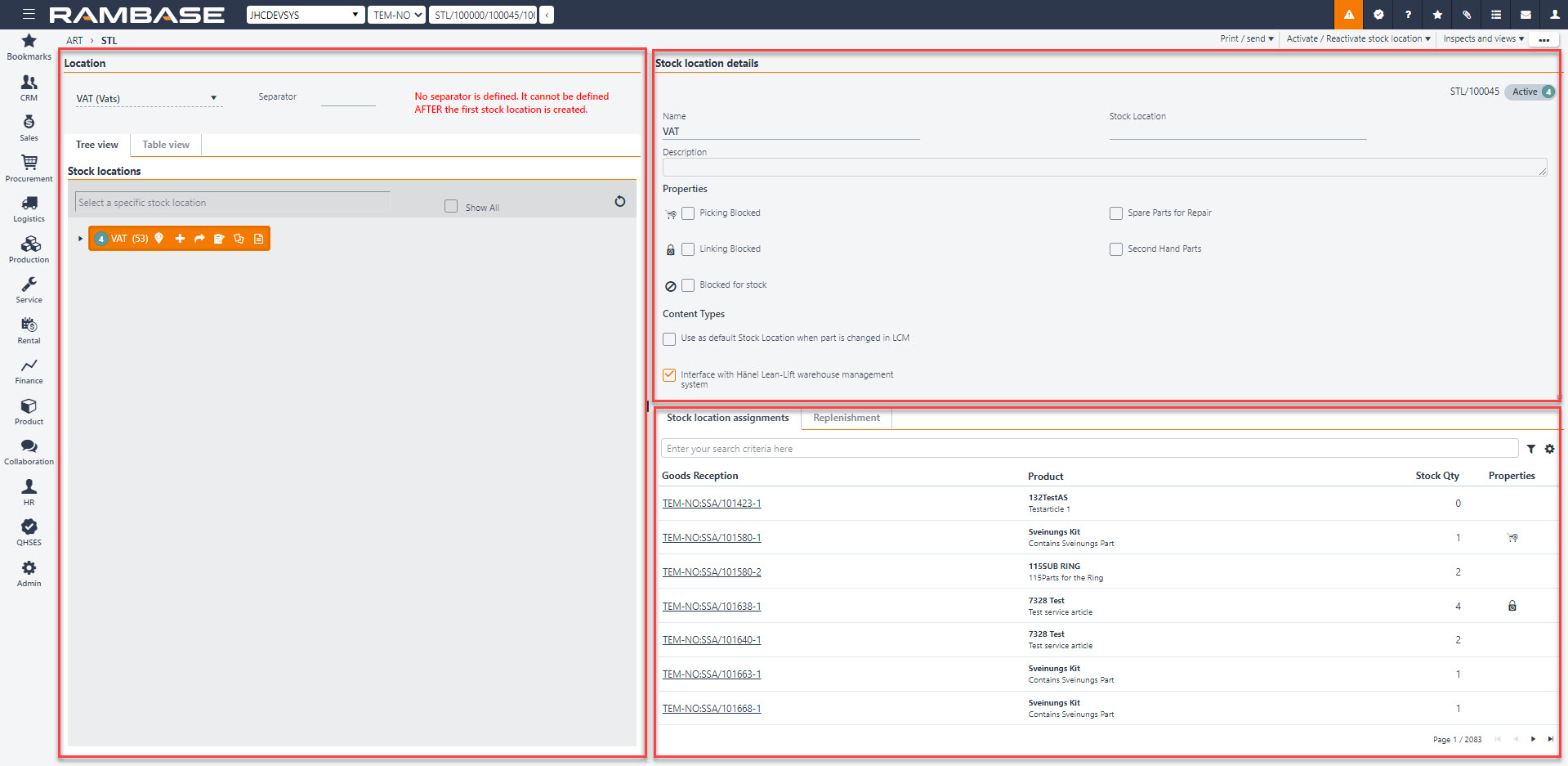Click the filter icon in assignments list
Viewport: 1568px width, 766px height.
tap(1531, 449)
